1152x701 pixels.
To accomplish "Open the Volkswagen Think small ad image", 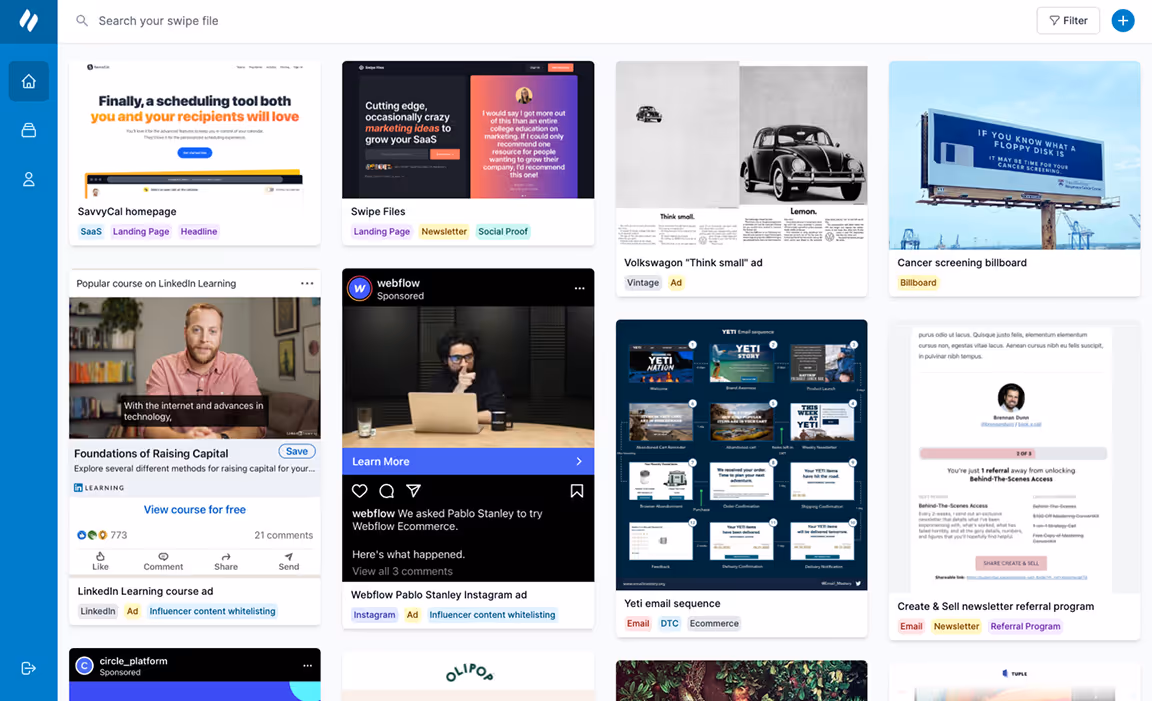I will (741, 156).
